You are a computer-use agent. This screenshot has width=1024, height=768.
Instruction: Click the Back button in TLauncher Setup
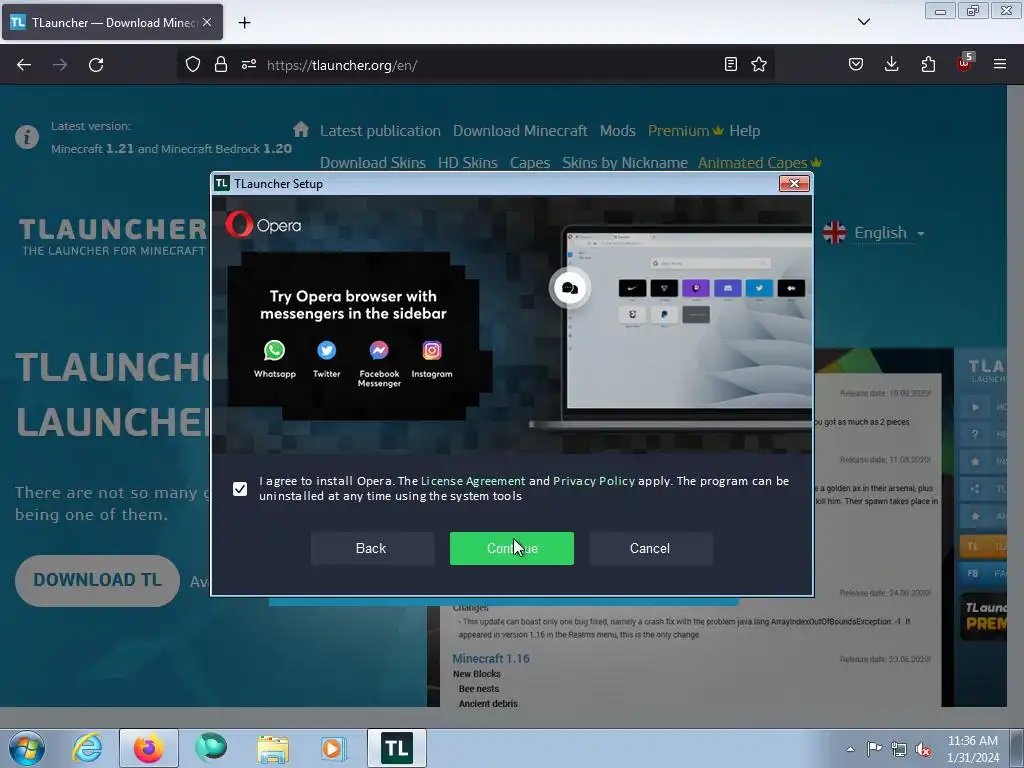coord(371,548)
